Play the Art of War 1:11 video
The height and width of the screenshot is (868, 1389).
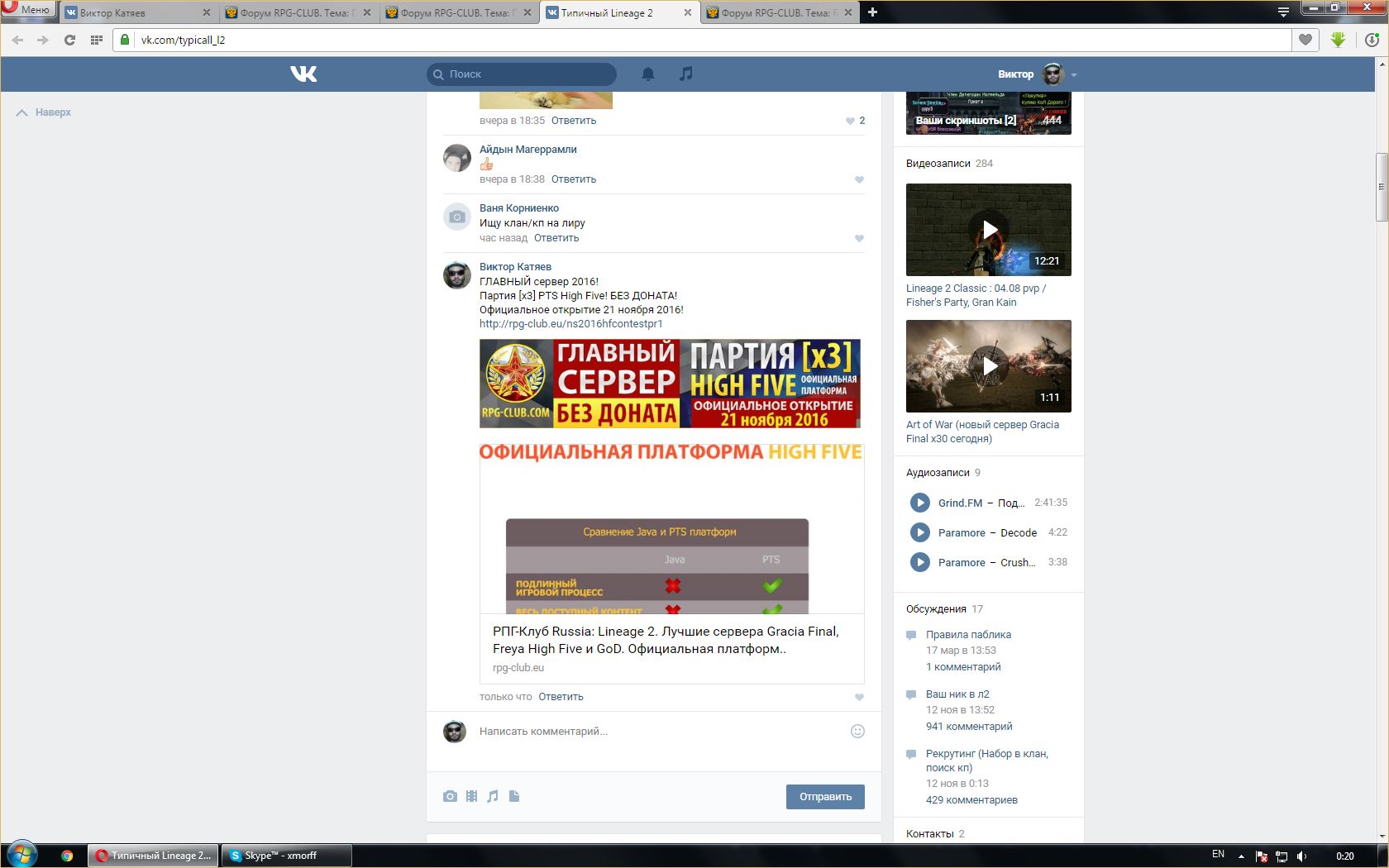click(989, 366)
